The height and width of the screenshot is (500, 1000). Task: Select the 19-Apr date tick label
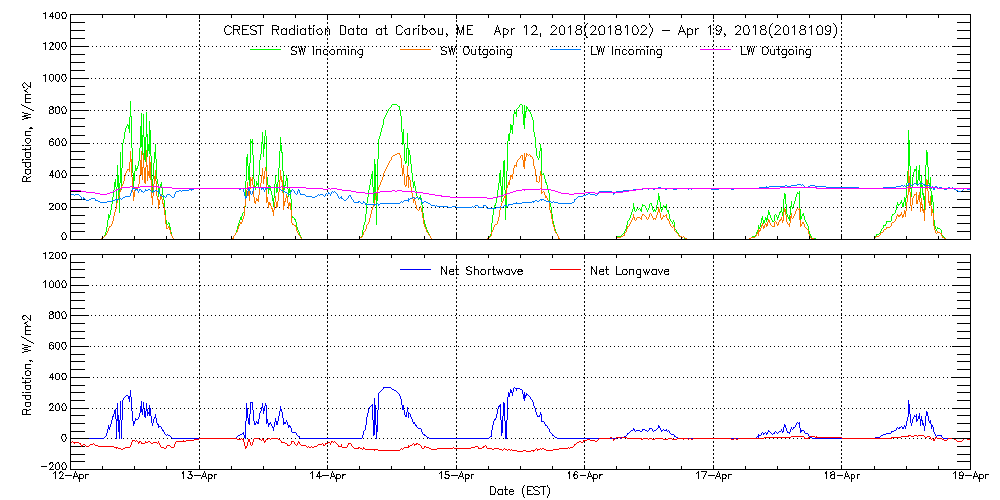969,477
